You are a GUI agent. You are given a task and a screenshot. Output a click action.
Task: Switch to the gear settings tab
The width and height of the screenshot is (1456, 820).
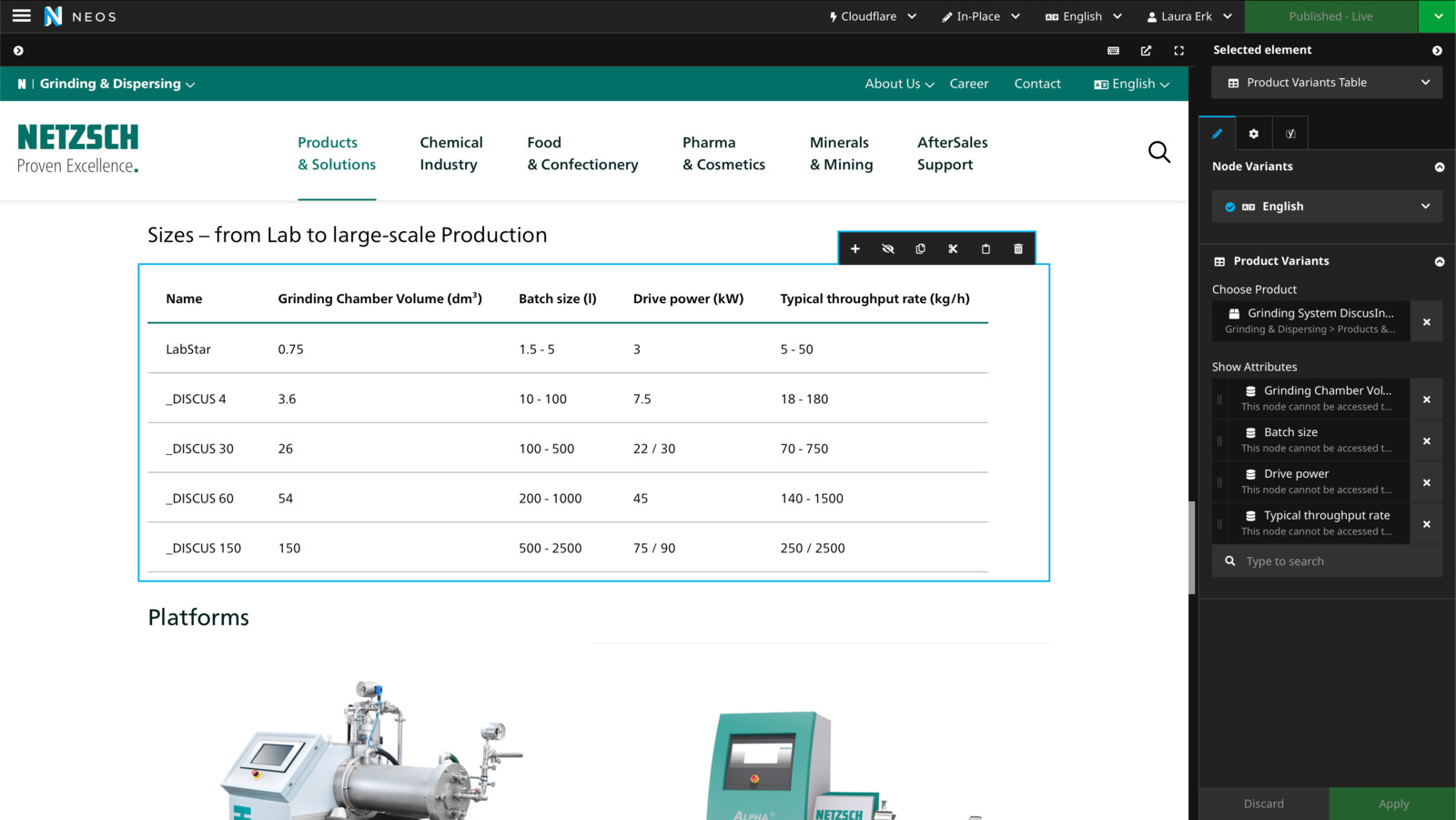(x=1253, y=134)
